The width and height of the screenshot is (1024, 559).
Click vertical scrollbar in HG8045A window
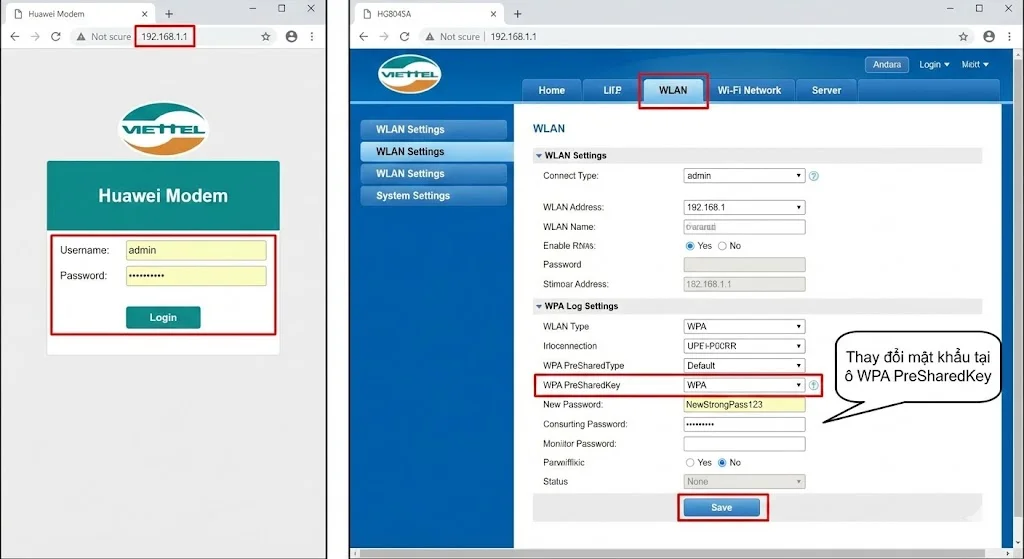pyautogui.click(x=1018, y=300)
